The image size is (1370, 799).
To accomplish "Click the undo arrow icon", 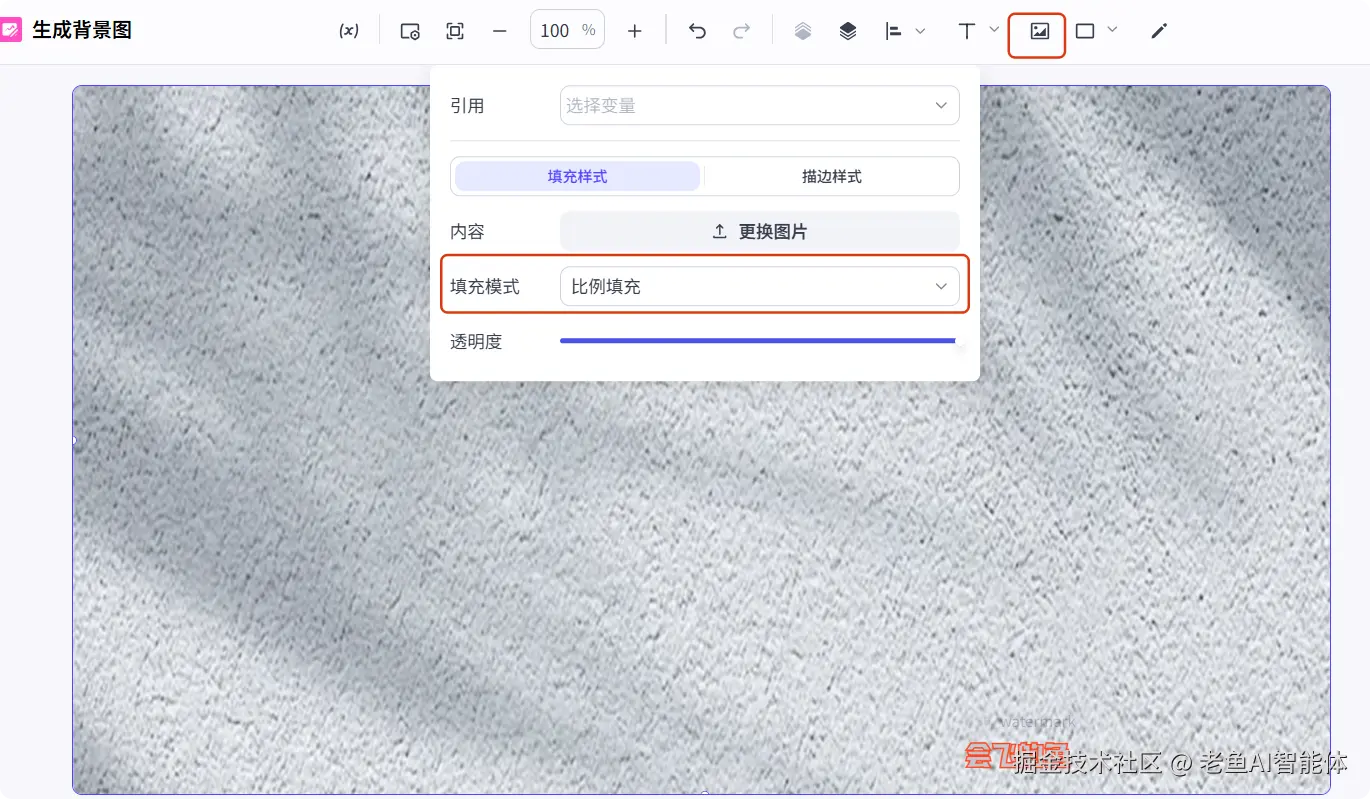I will [697, 31].
